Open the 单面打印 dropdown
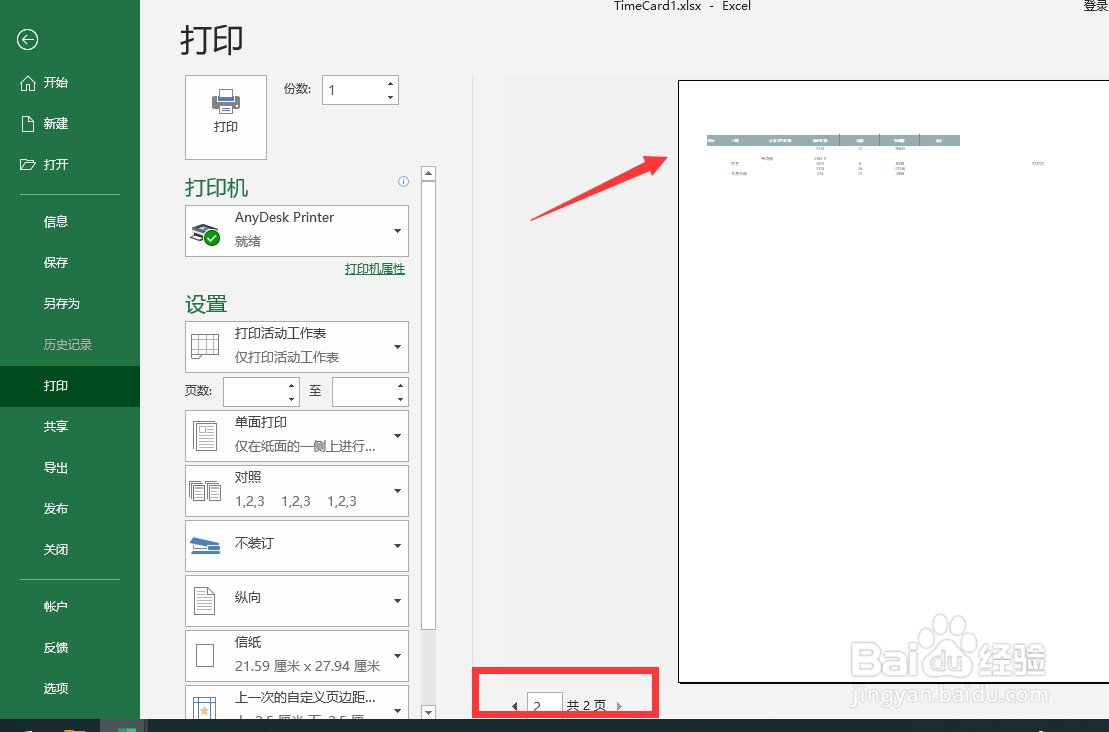The image size is (1109, 732). (397, 436)
